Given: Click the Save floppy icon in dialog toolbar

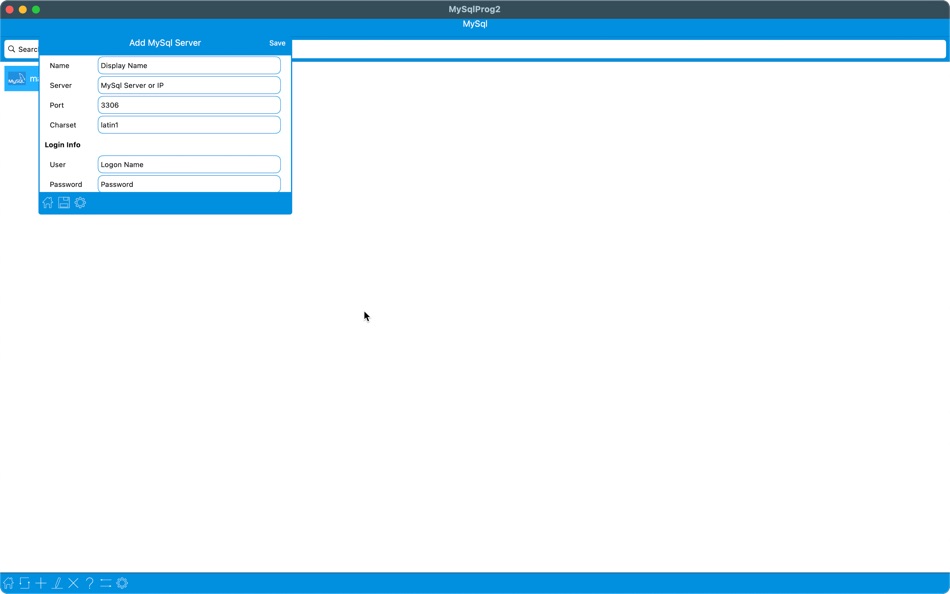Looking at the screenshot, I should pyautogui.click(x=63, y=202).
